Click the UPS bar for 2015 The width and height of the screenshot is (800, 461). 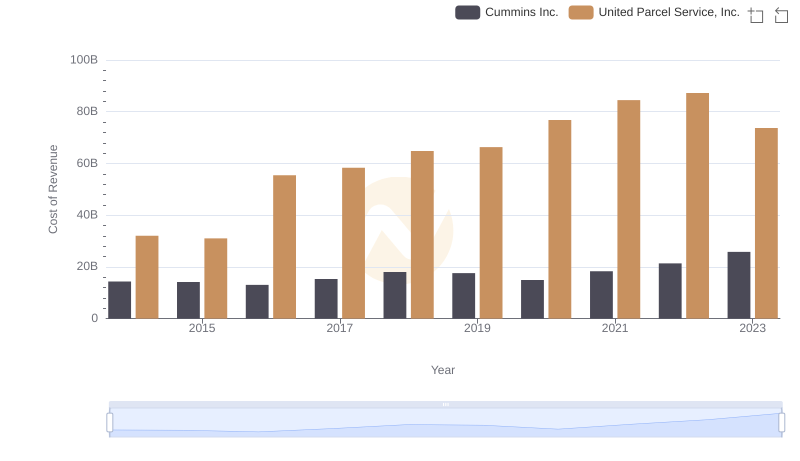pyautogui.click(x=216, y=278)
